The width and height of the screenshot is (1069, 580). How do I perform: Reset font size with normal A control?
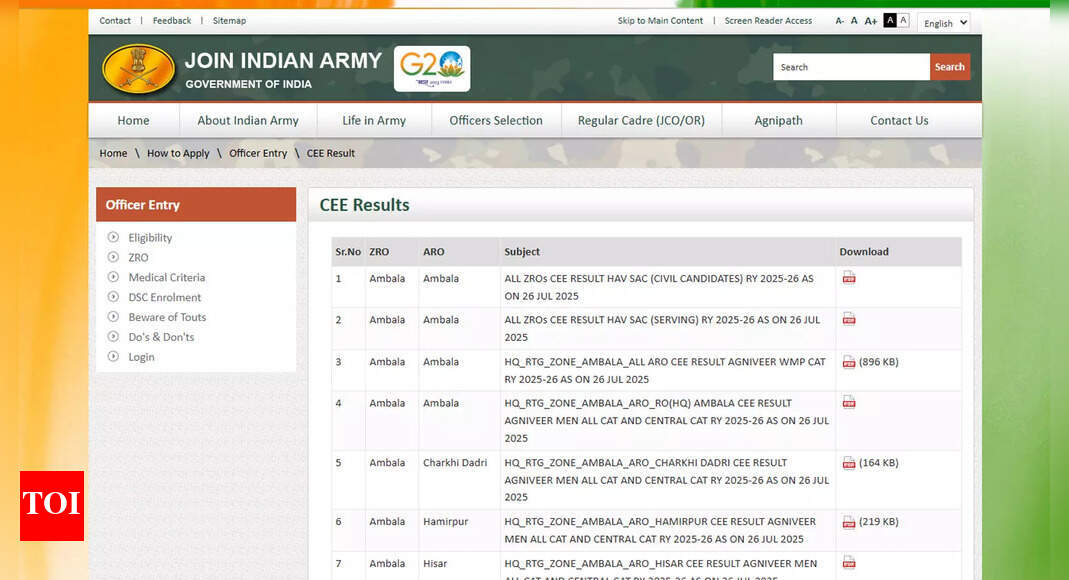(x=854, y=21)
